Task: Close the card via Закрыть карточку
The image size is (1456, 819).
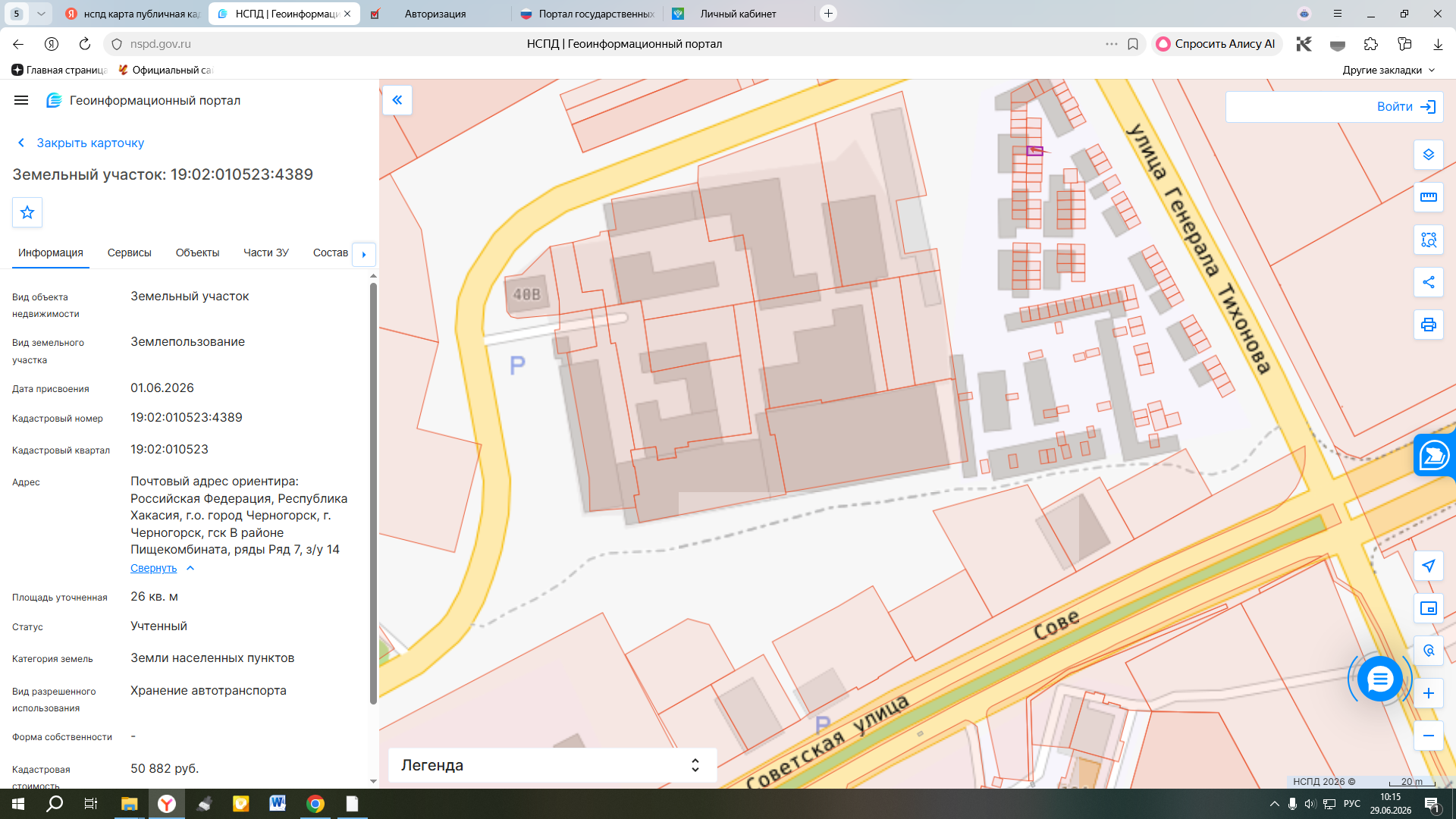Action: 80,143
